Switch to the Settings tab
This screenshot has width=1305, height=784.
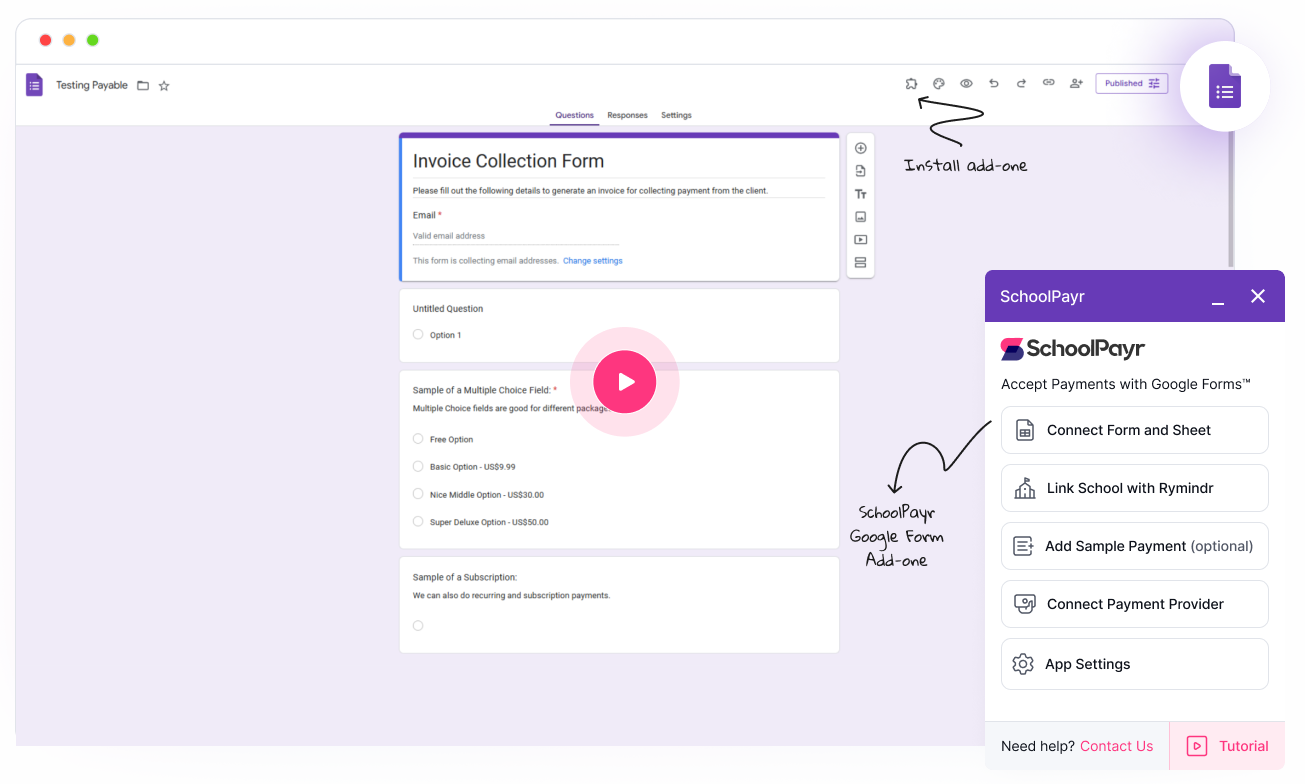tap(676, 116)
